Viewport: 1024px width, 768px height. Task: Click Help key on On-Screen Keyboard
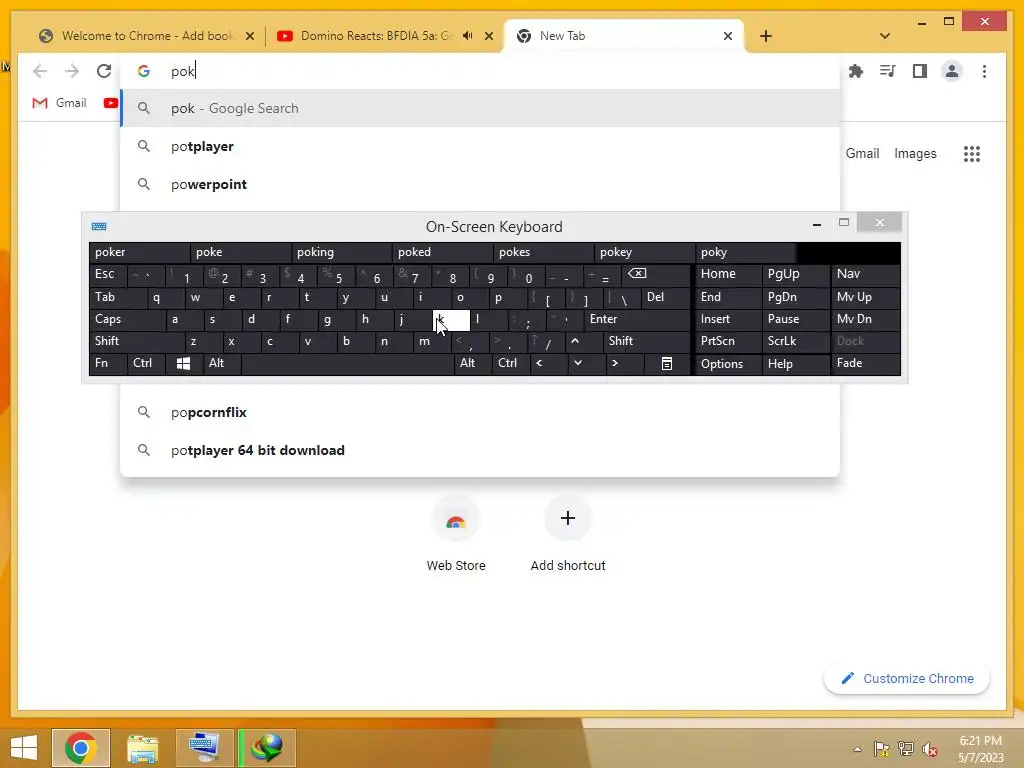click(x=795, y=364)
